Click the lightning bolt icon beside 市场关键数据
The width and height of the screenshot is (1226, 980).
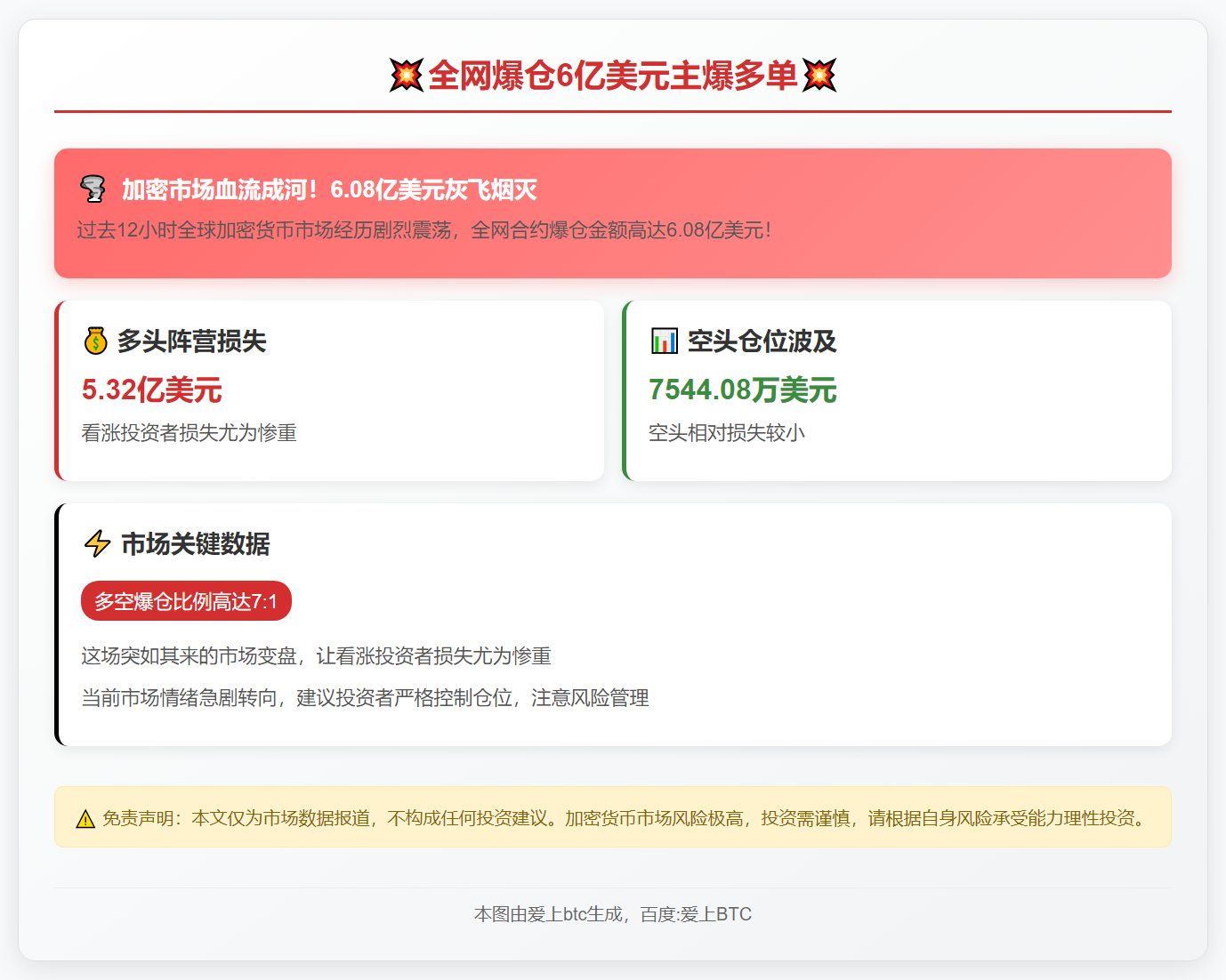coord(97,543)
